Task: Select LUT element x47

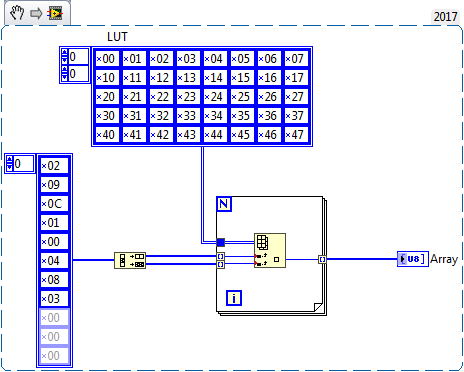Action: (x=296, y=135)
